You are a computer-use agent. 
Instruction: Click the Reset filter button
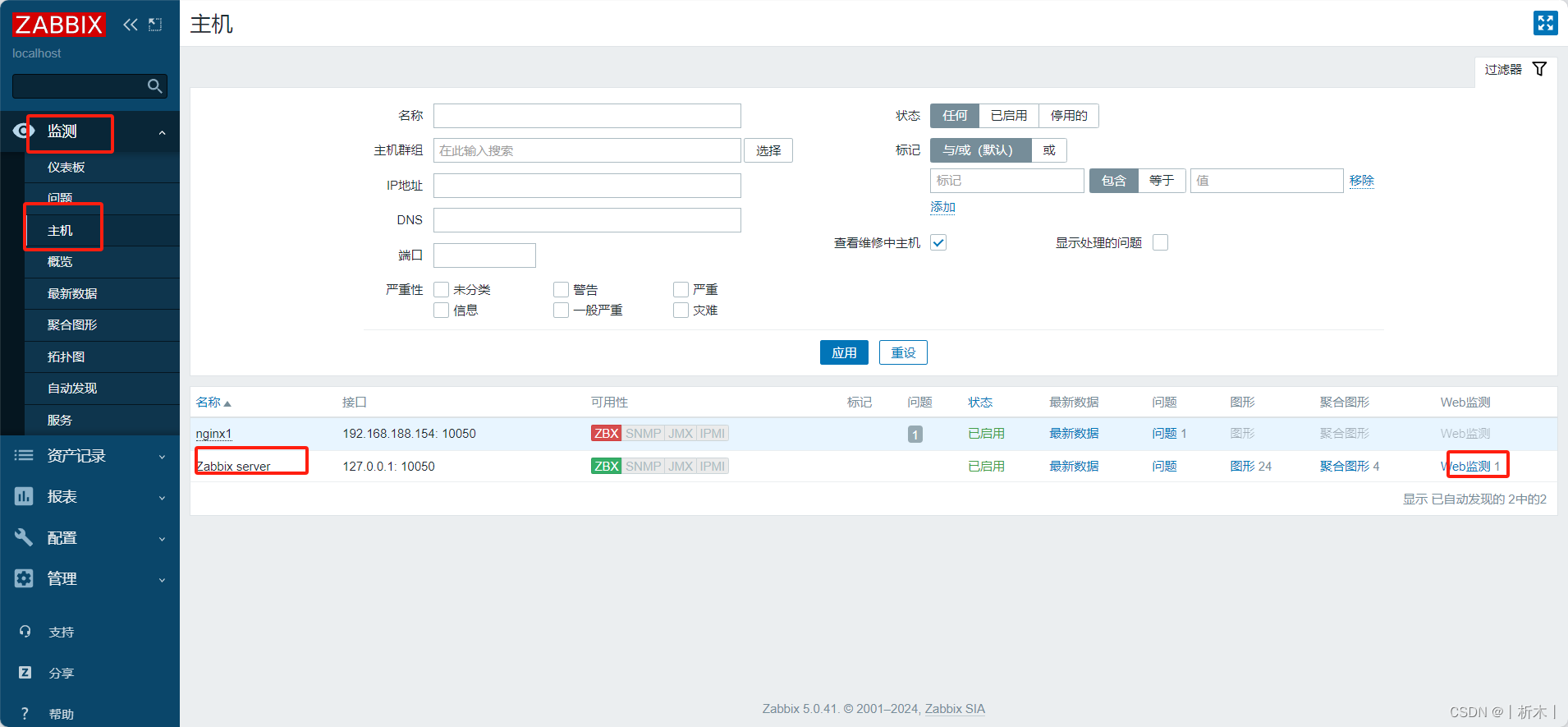point(903,352)
